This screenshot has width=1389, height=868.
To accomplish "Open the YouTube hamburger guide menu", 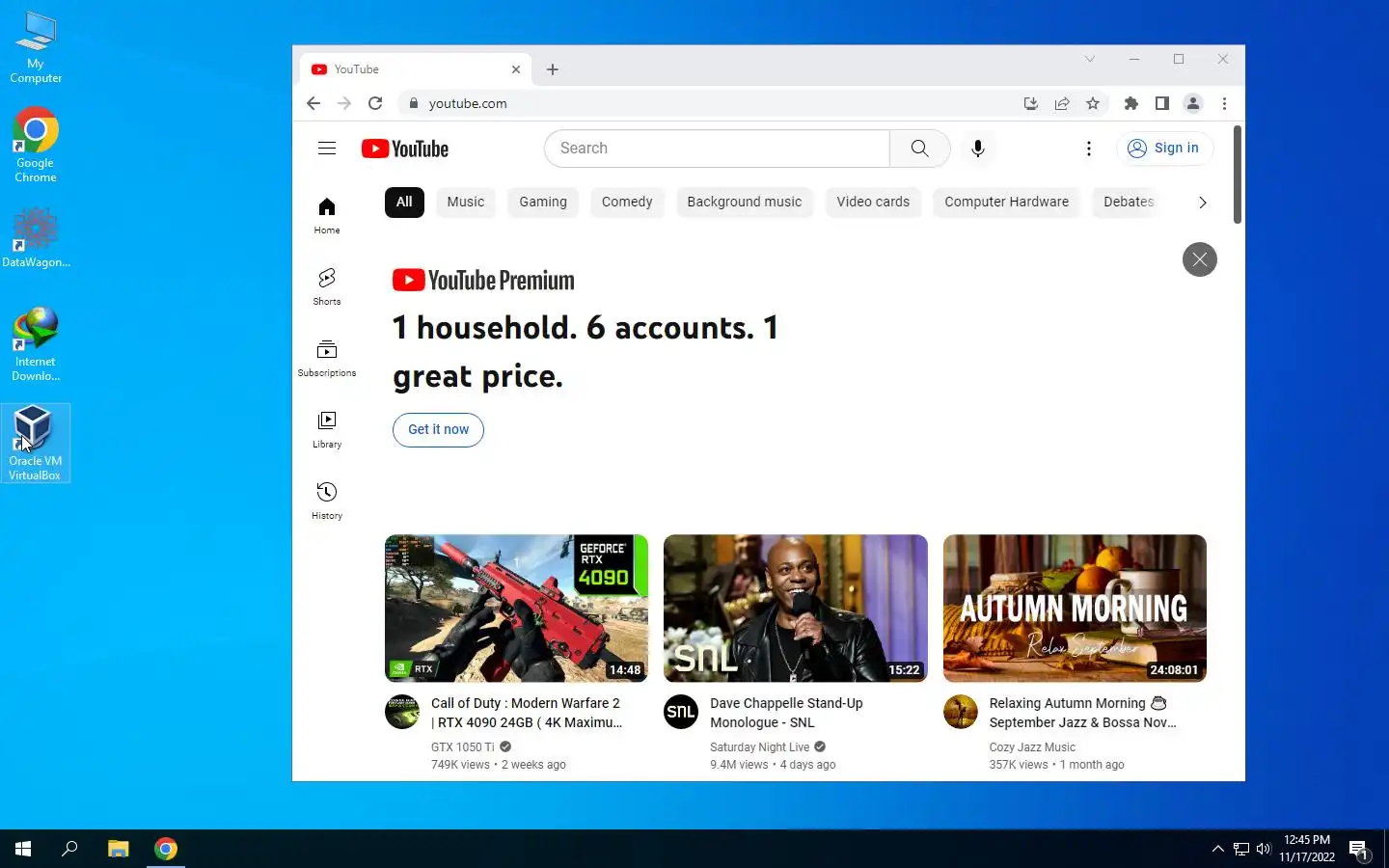I will [x=327, y=149].
